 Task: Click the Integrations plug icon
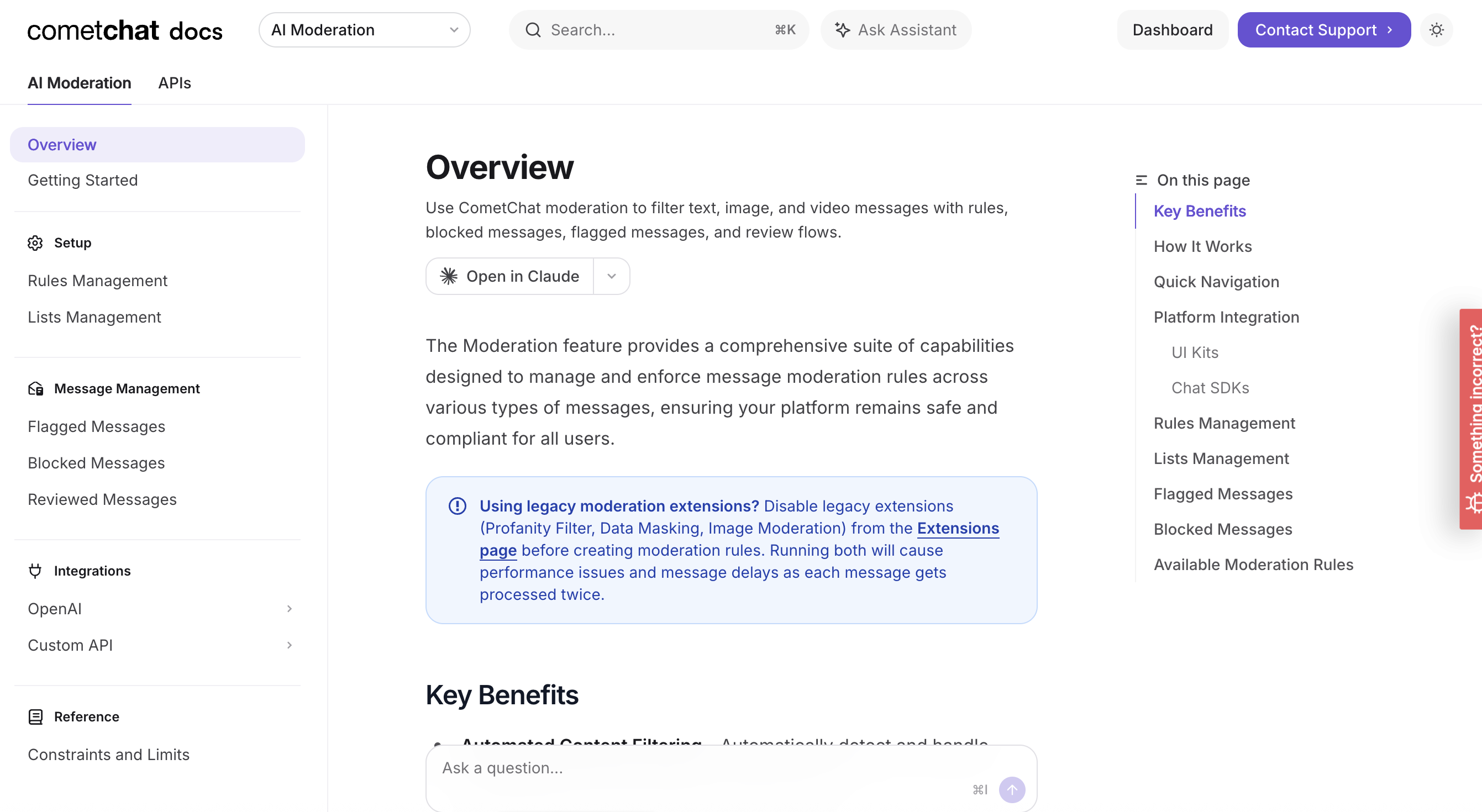tap(35, 571)
